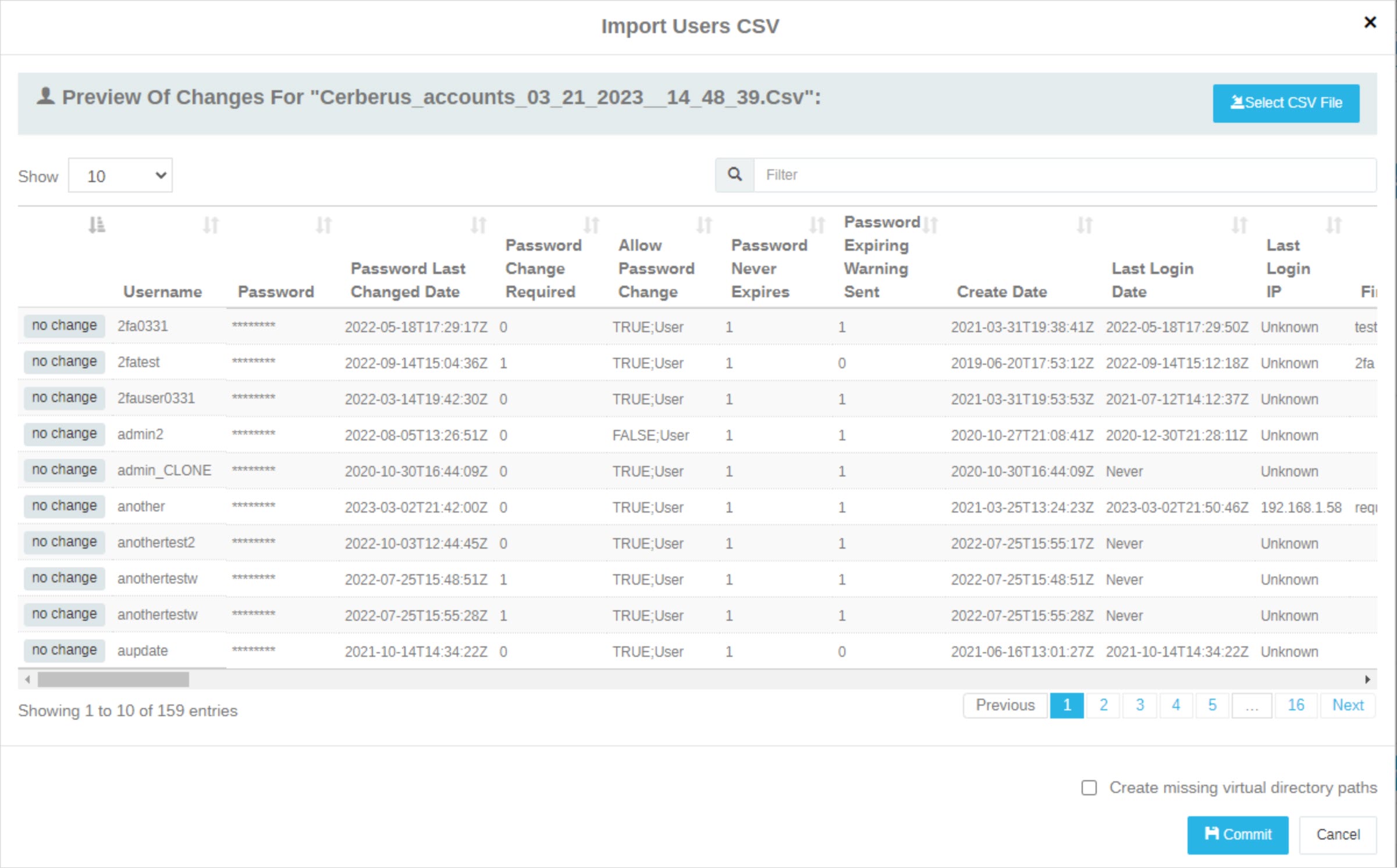This screenshot has width=1397, height=868.
Task: Click the Previous page button
Action: 1005,705
